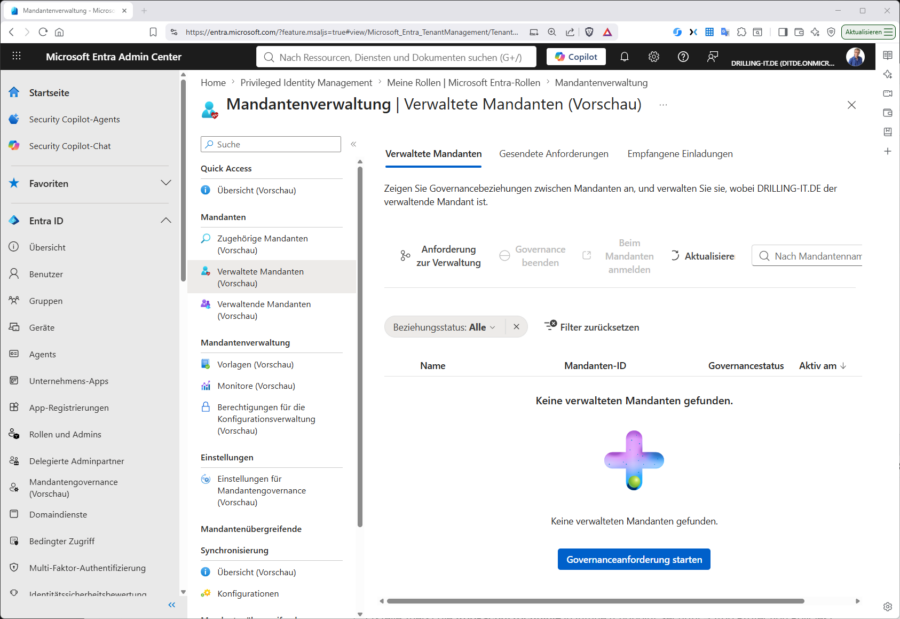Viewport: 900px width, 619px height.
Task: Switch to Empfangene Einladungen tab
Action: pos(680,154)
